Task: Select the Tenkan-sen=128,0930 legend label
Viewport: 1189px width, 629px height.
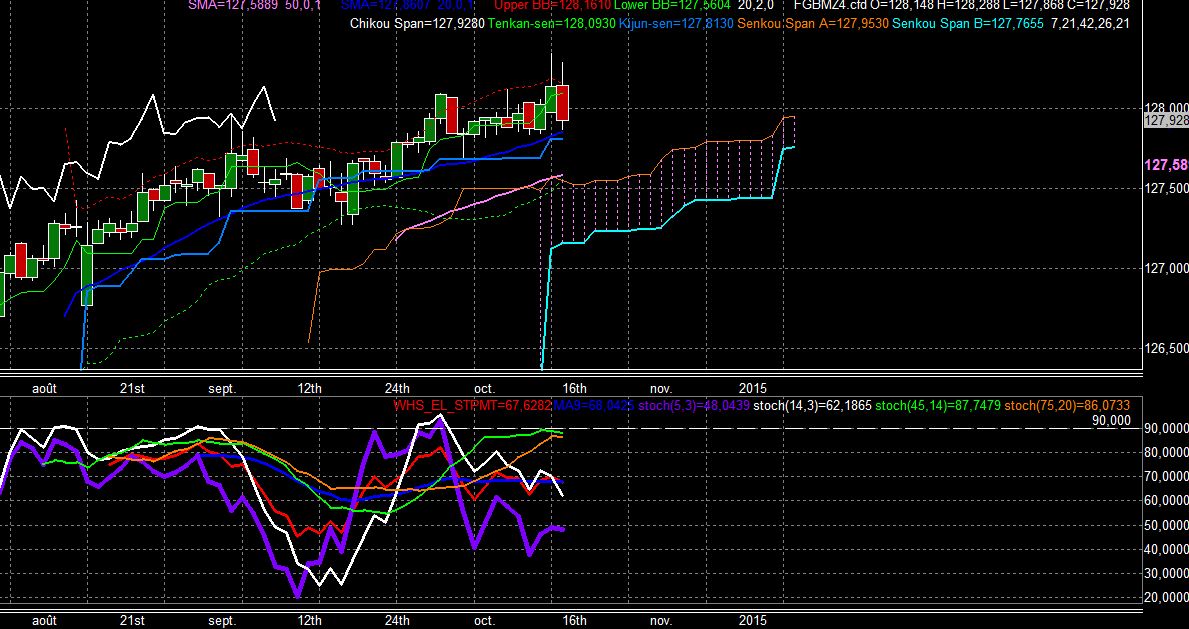Action: click(552, 24)
